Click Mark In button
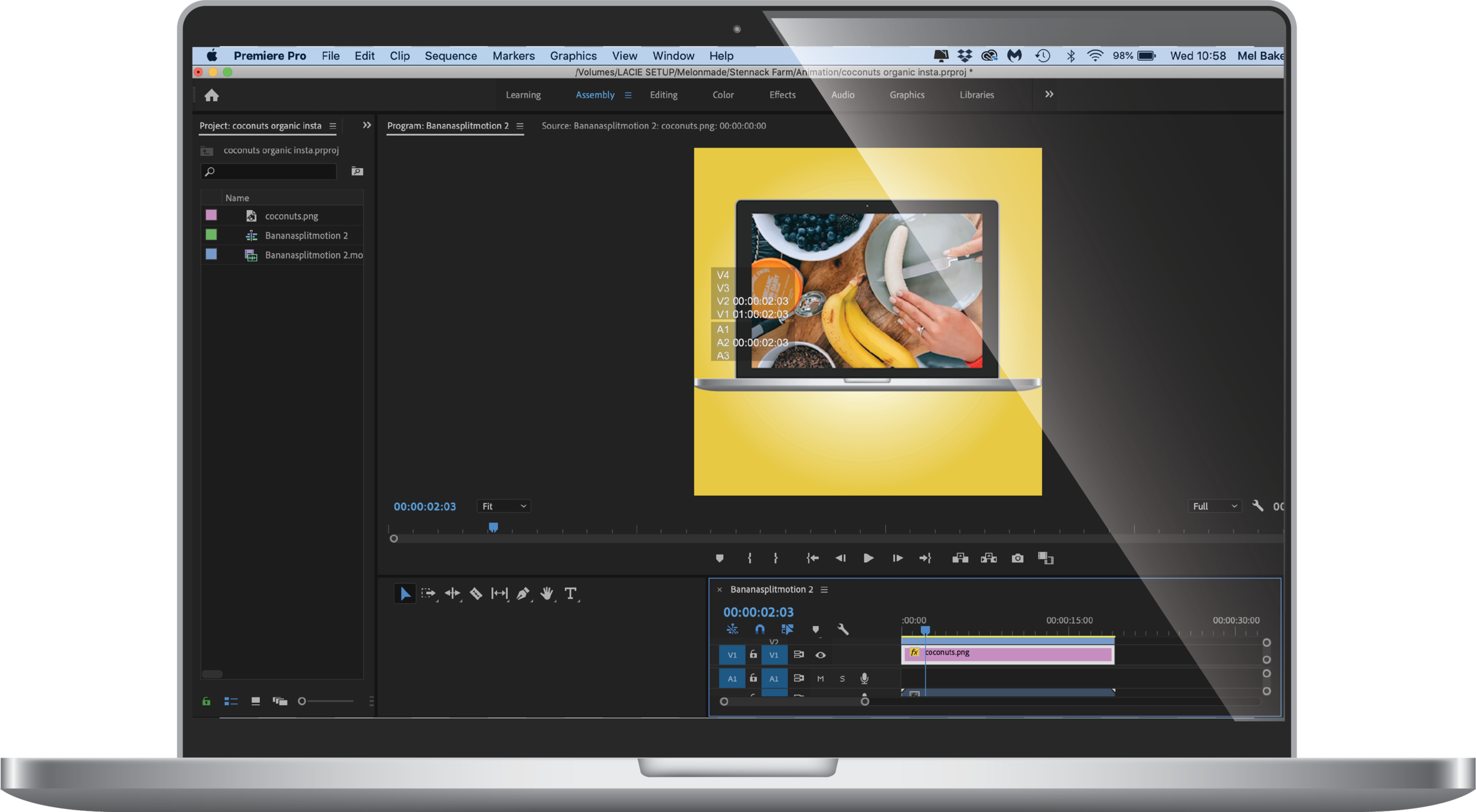This screenshot has width=1476, height=812. point(750,558)
